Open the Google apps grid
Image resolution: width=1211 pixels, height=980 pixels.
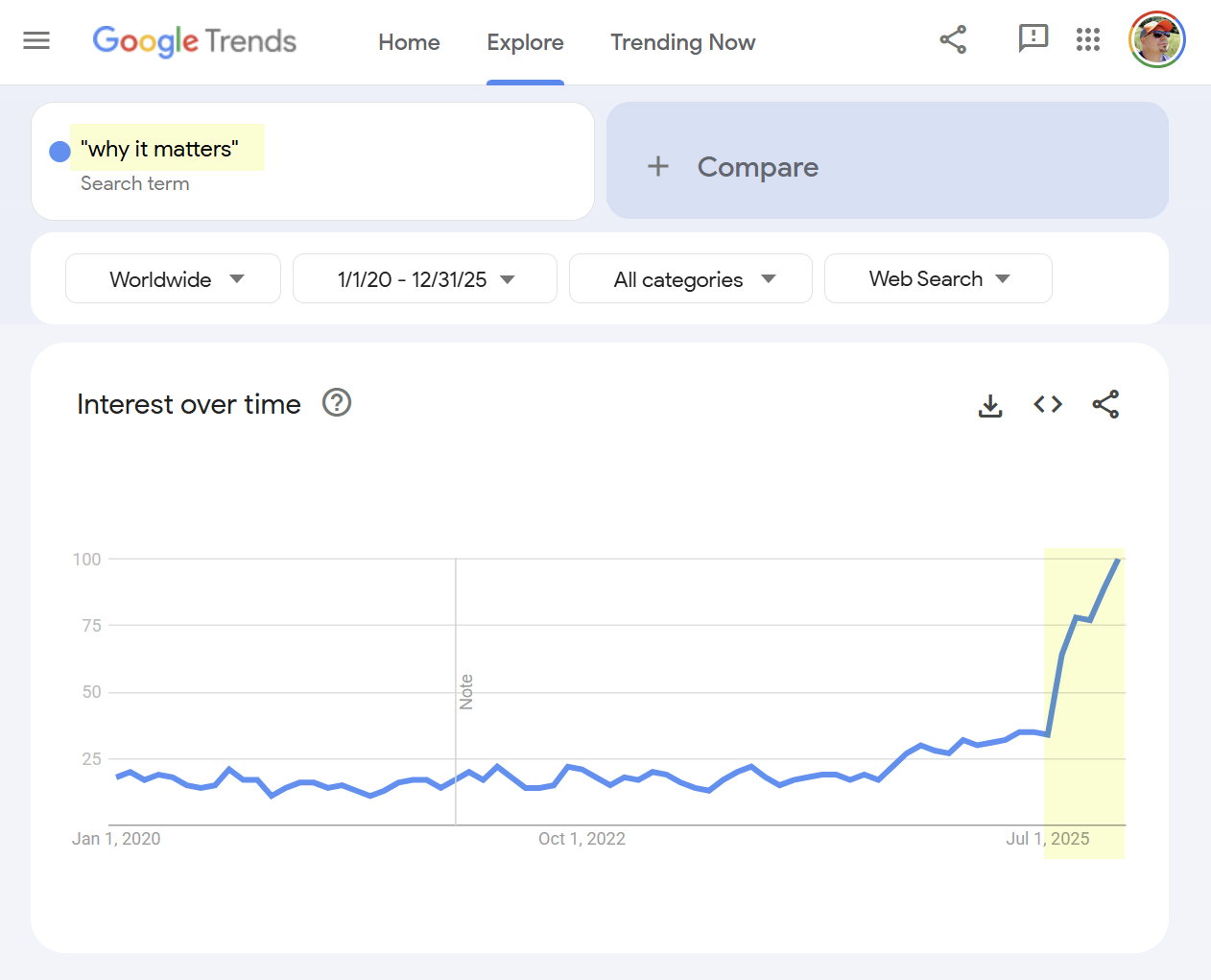click(x=1088, y=39)
